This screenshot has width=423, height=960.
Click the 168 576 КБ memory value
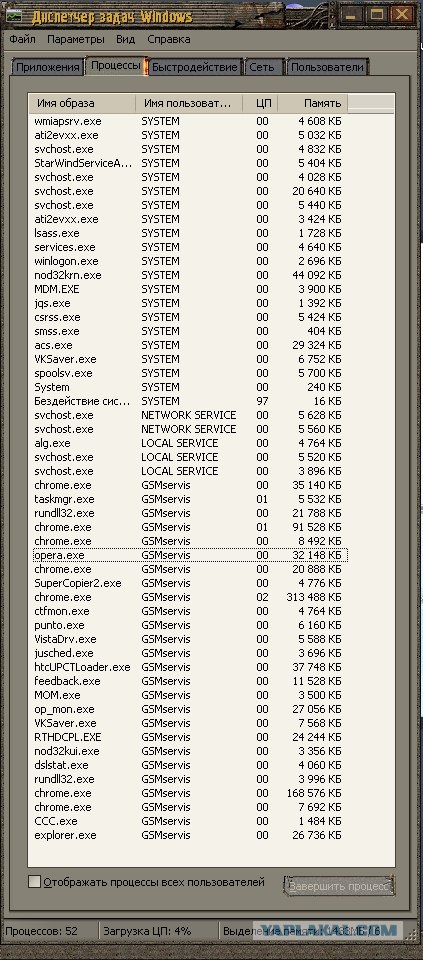(x=313, y=793)
